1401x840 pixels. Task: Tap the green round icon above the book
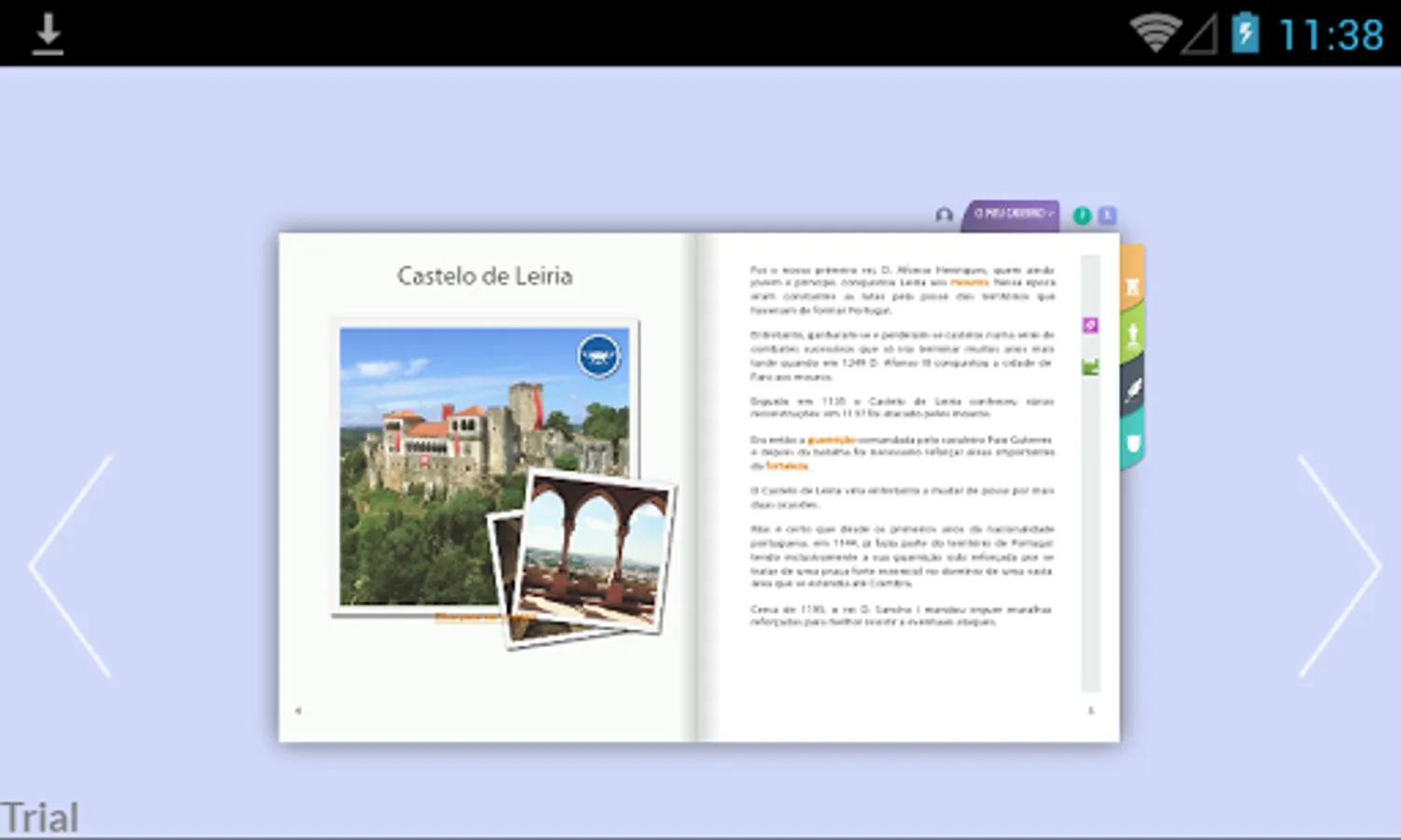(1082, 216)
